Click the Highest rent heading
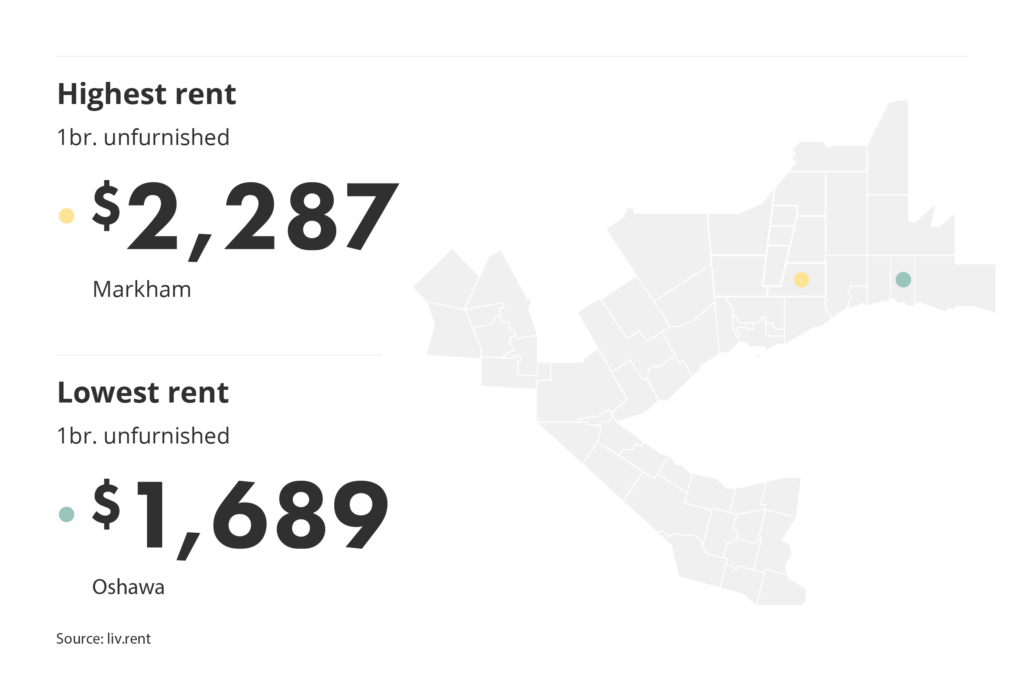 (146, 94)
